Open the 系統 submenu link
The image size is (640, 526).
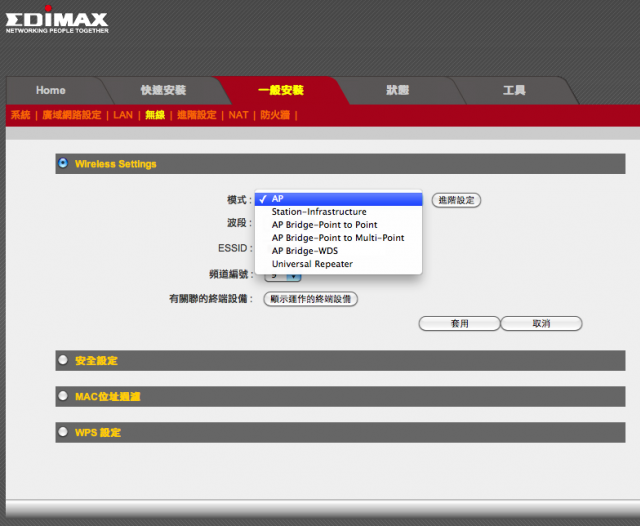pos(20,115)
